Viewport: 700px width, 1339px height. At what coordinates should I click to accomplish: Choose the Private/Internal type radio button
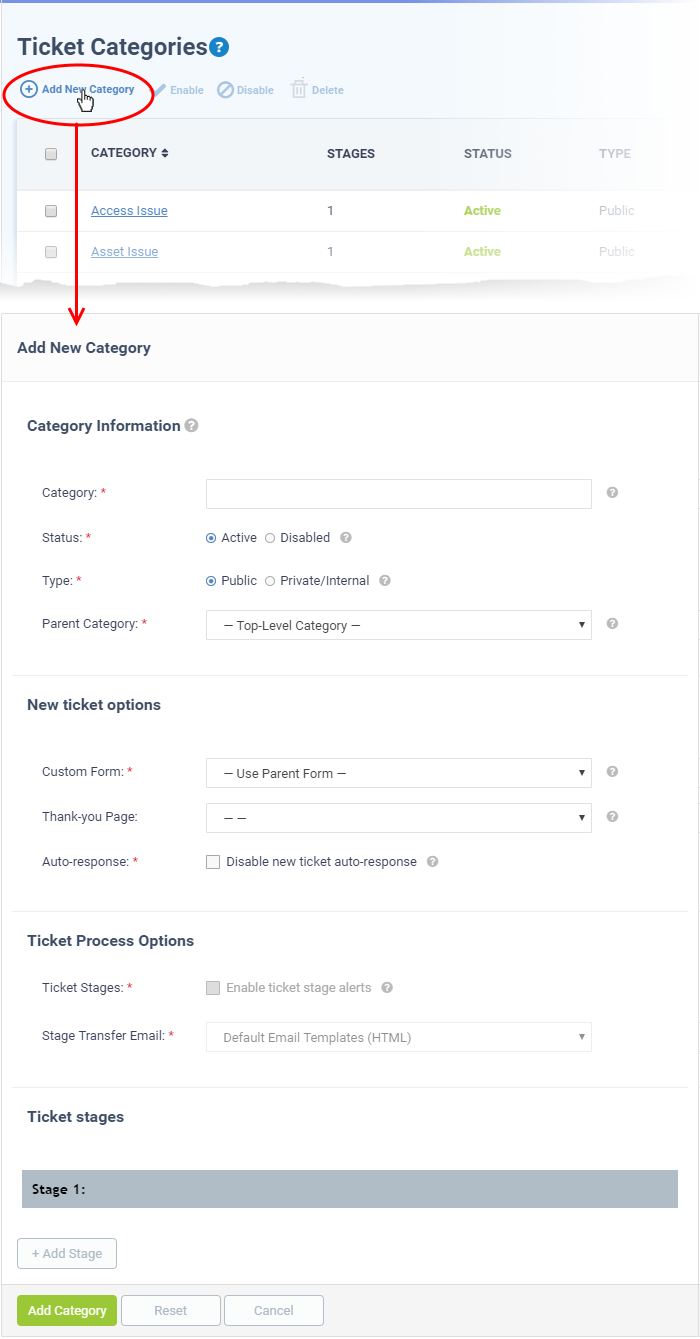[270, 581]
